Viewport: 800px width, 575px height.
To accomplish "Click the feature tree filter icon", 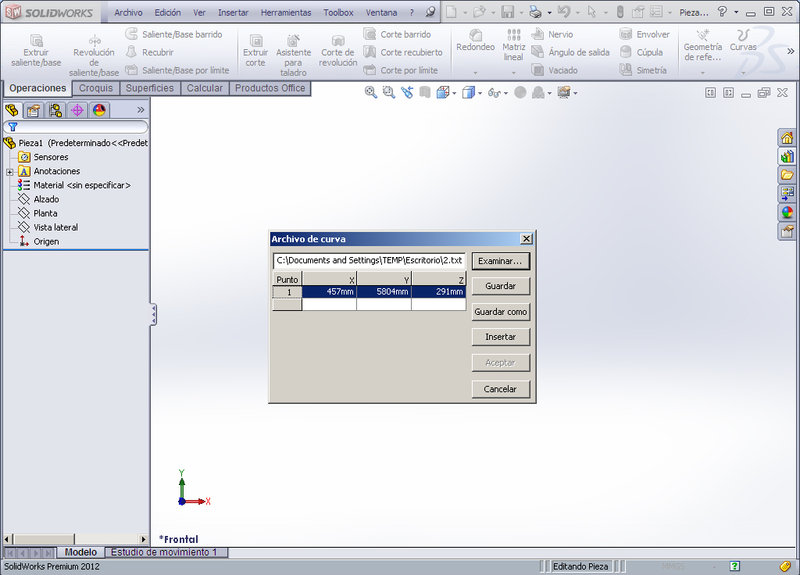I will point(13,127).
